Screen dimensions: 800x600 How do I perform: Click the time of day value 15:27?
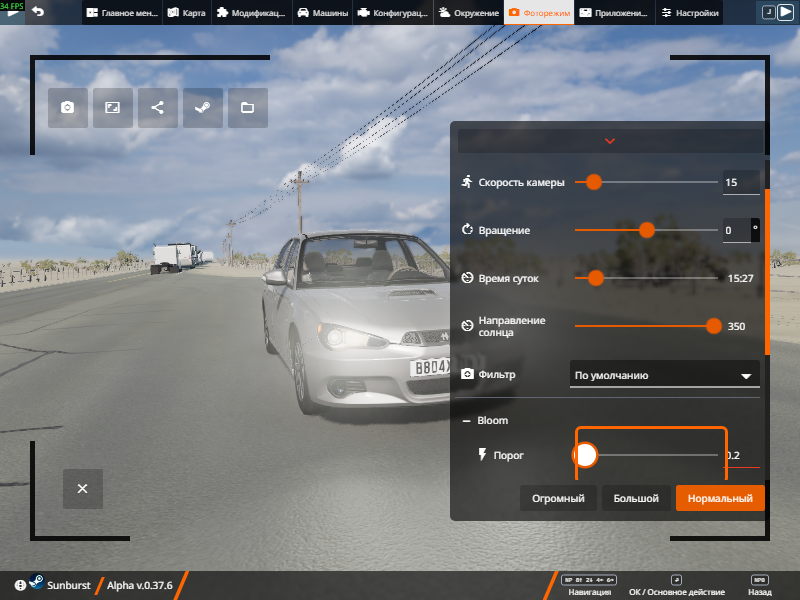tap(740, 278)
